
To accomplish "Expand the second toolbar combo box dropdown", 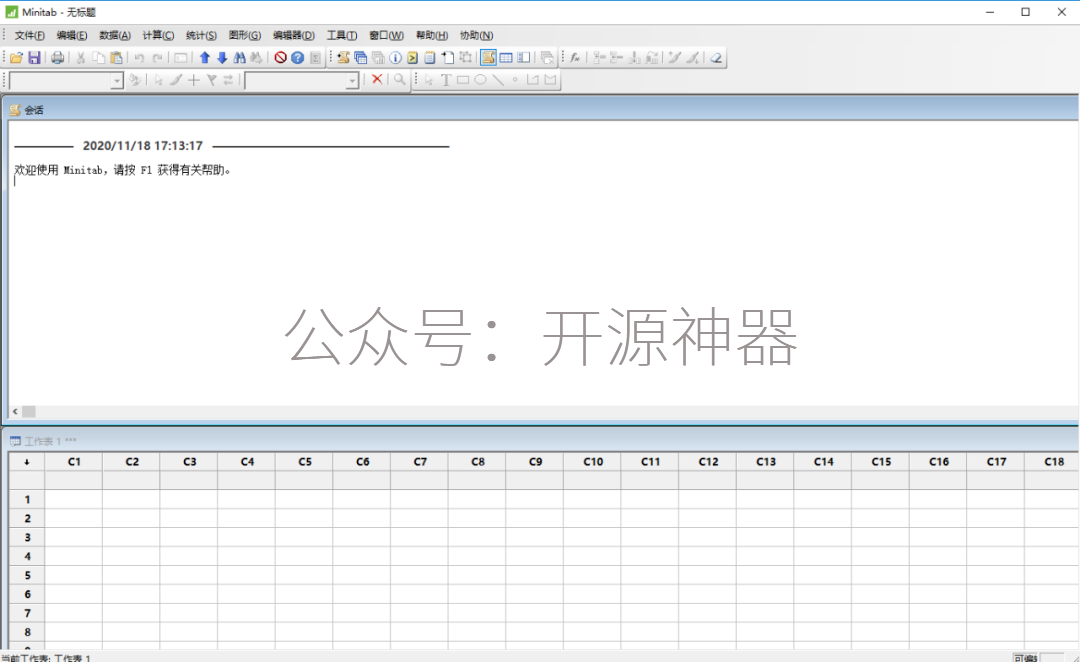I will point(352,81).
